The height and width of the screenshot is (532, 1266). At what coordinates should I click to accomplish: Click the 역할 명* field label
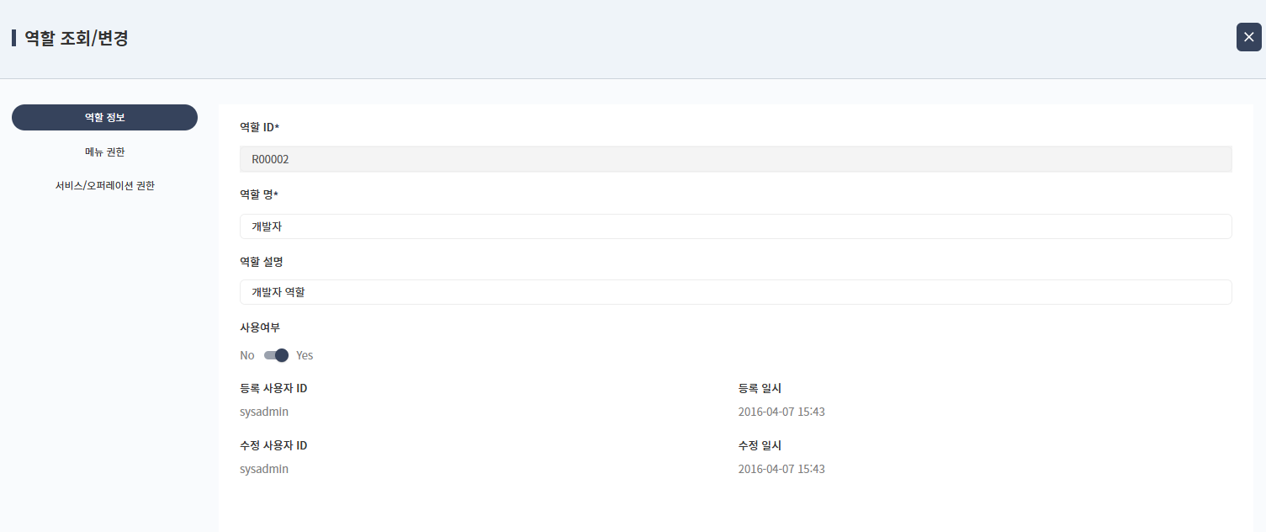(259, 194)
